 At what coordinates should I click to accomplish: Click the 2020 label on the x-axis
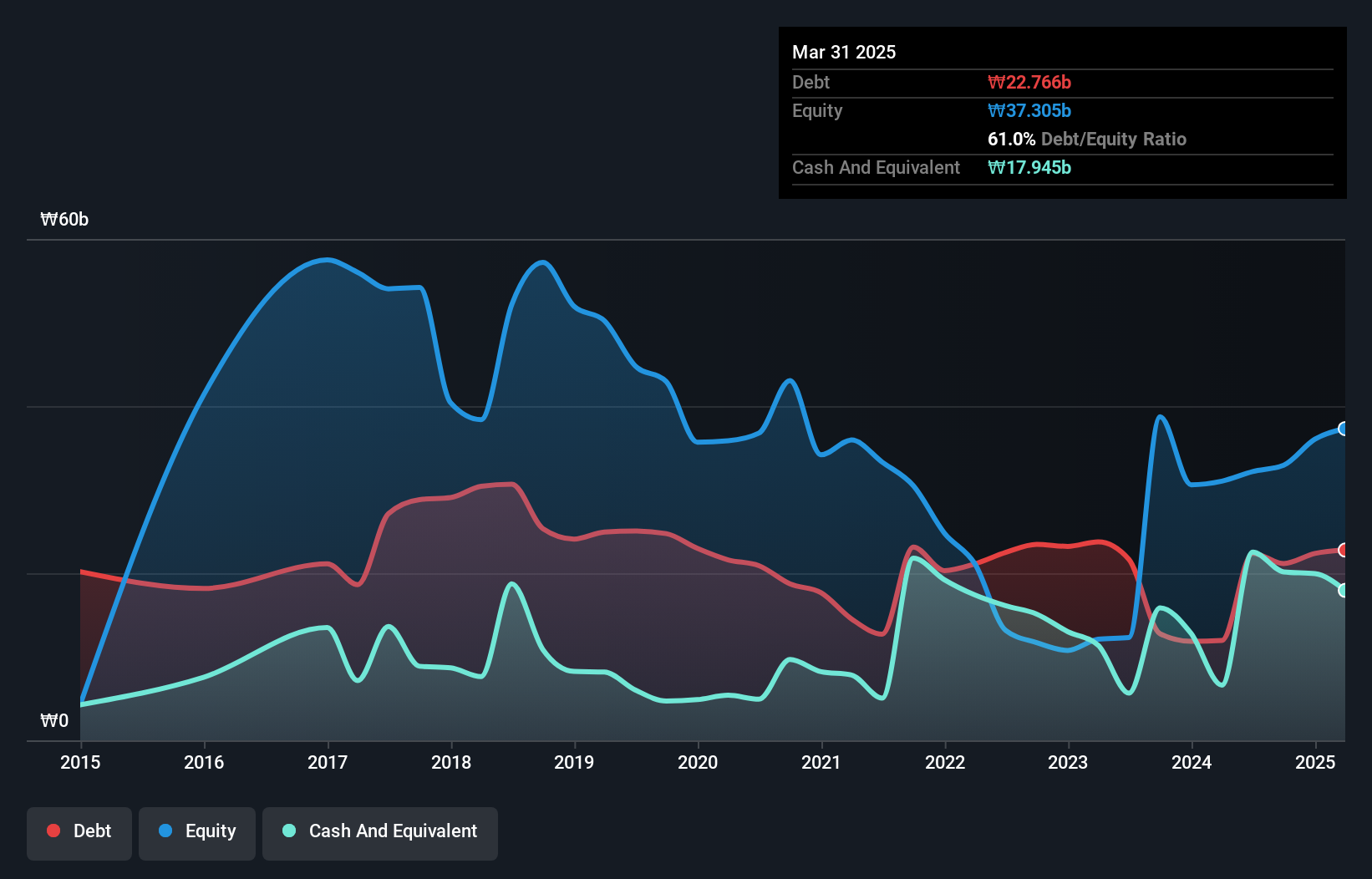click(x=699, y=762)
